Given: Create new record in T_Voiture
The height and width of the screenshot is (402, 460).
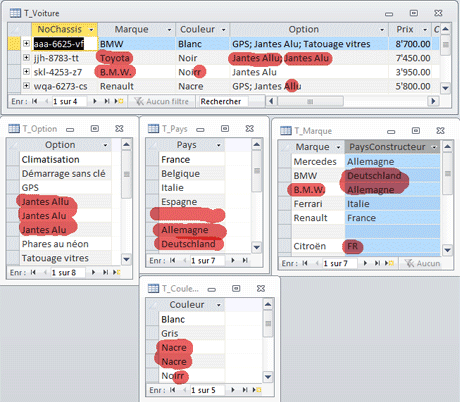Looking at the screenshot, I should point(119,101).
